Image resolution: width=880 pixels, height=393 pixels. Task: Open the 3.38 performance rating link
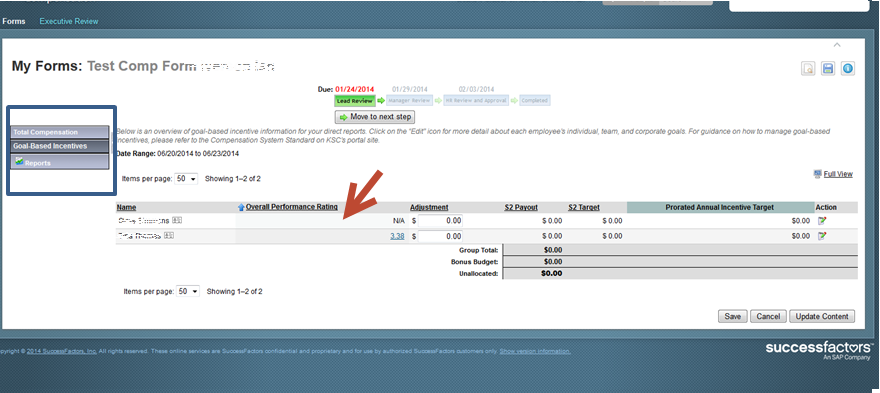pyautogui.click(x=397, y=236)
